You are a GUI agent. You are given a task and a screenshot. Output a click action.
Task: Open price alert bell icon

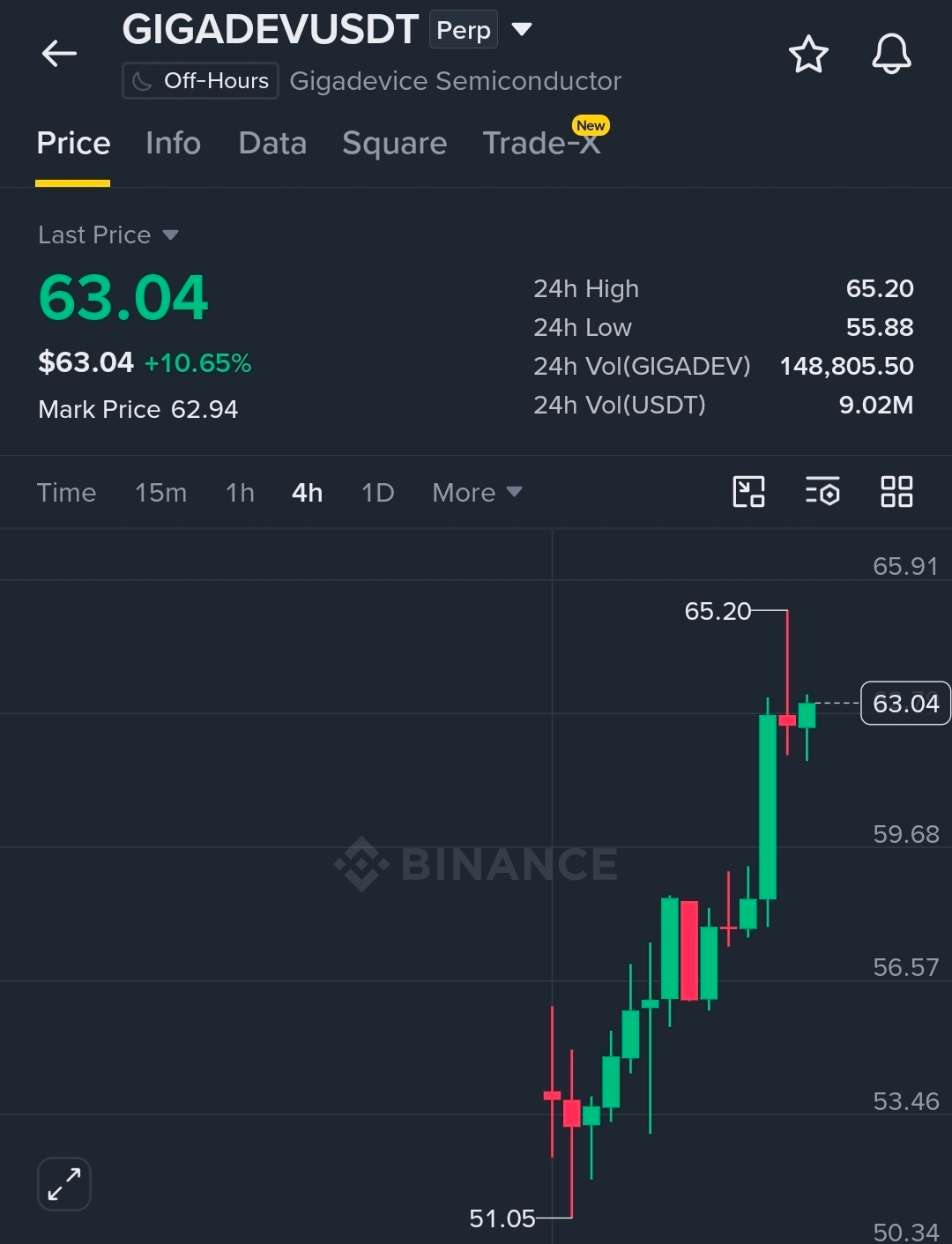[x=891, y=55]
